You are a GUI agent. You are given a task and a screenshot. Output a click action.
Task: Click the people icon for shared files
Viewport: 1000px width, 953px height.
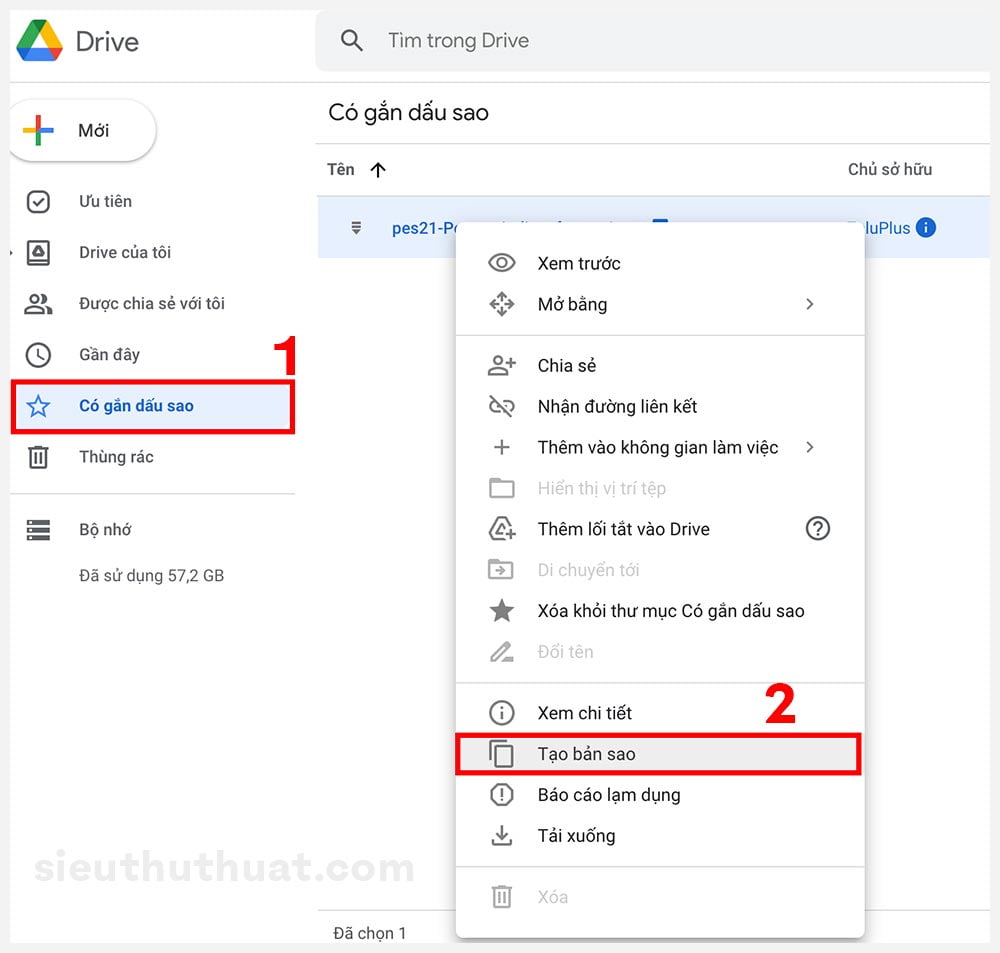click(x=38, y=304)
